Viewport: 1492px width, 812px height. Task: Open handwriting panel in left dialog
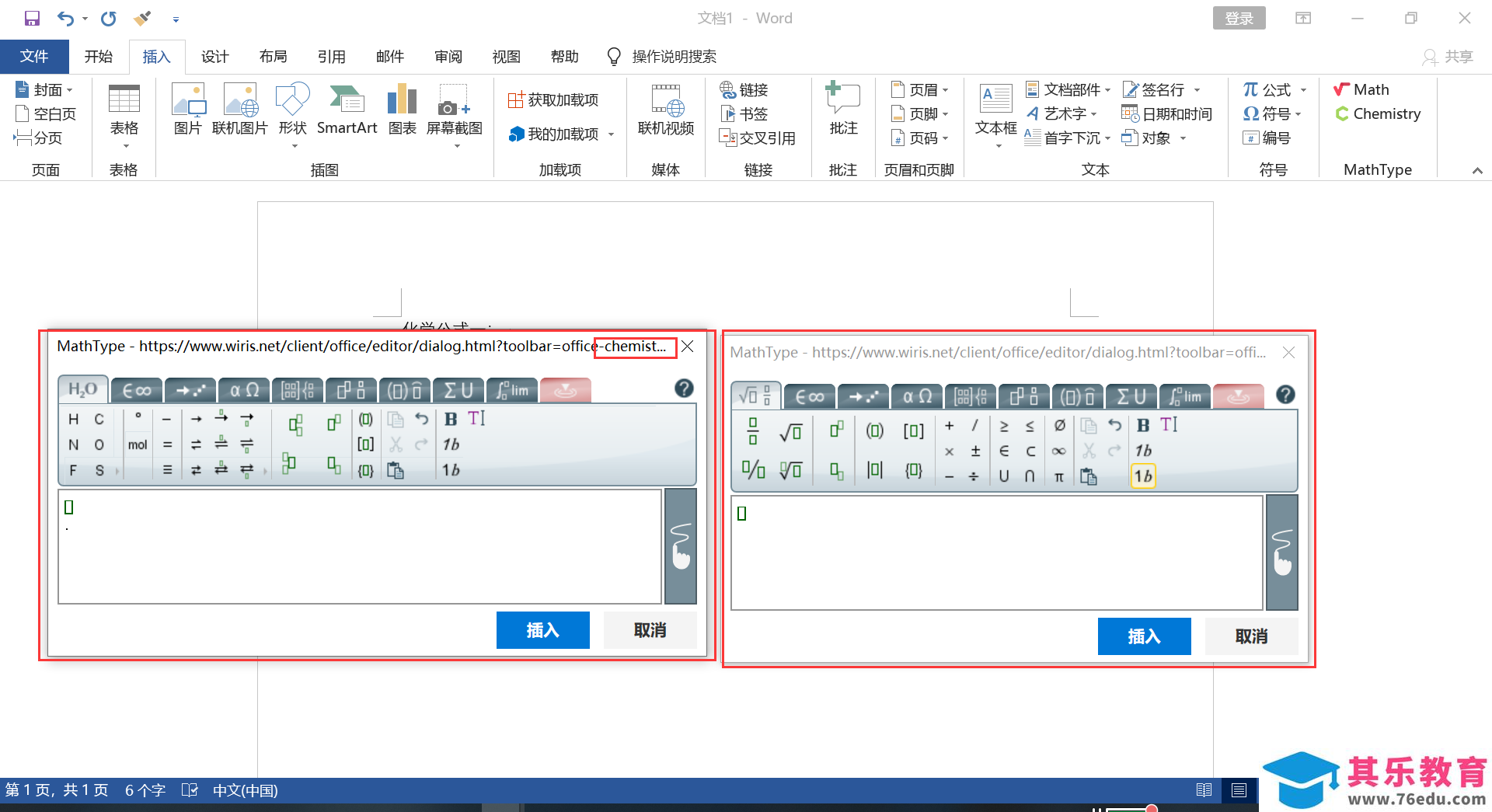(x=681, y=546)
